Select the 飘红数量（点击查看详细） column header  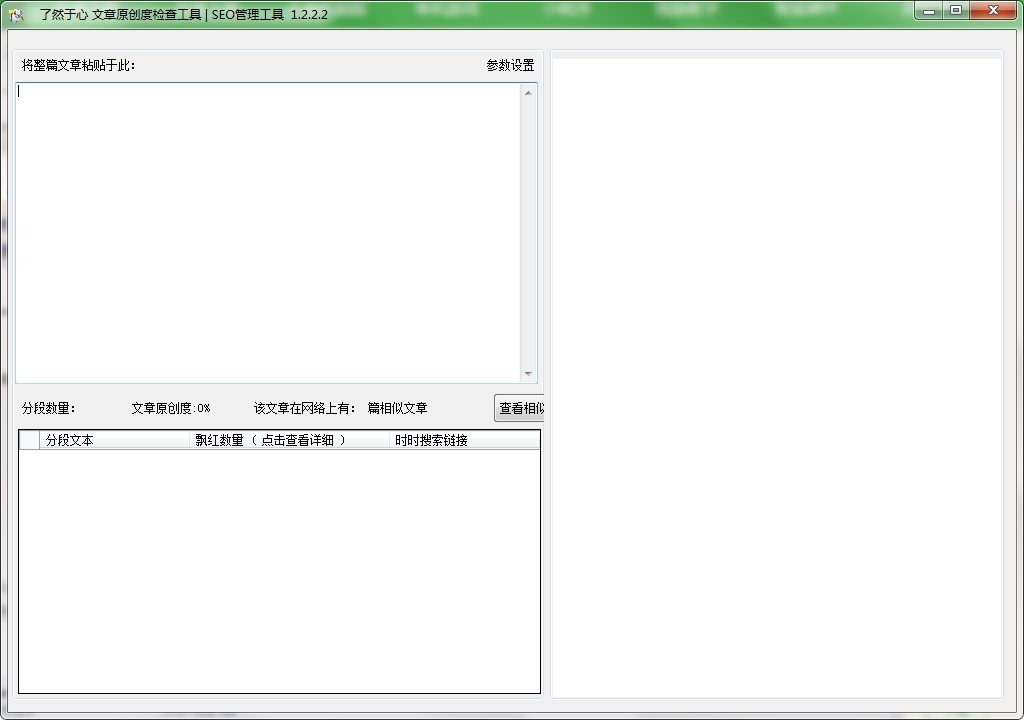289,440
